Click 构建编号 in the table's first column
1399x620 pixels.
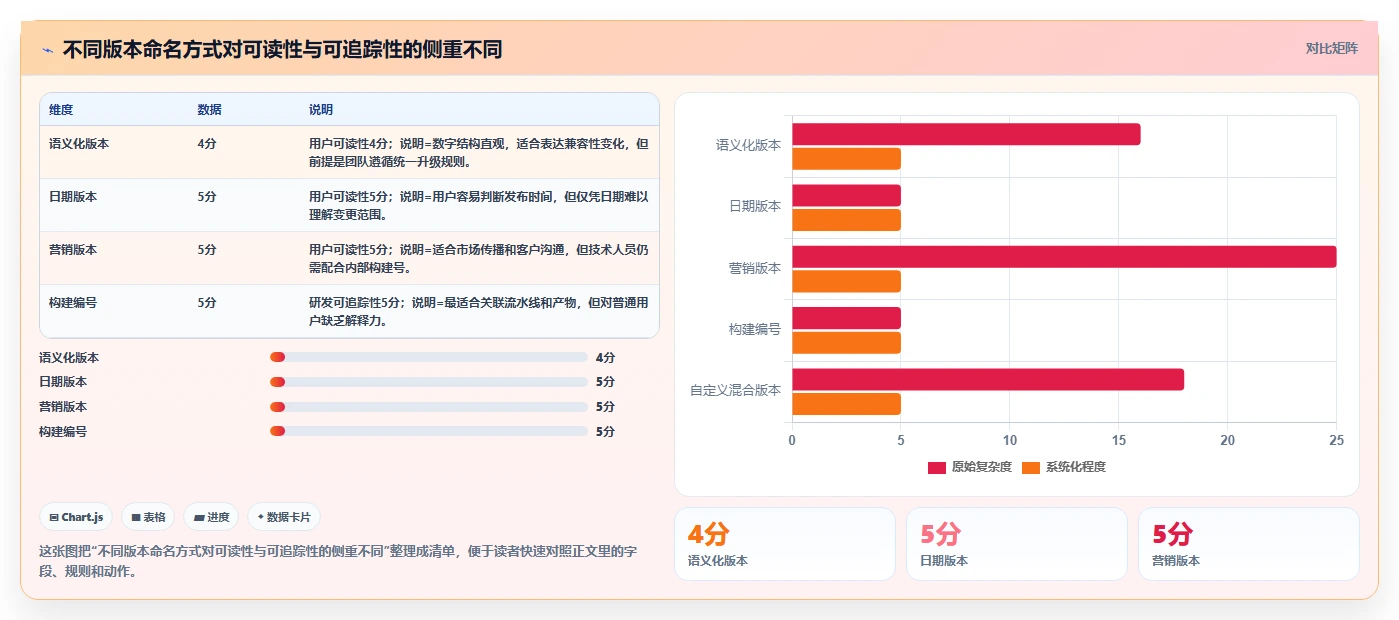[x=73, y=302]
